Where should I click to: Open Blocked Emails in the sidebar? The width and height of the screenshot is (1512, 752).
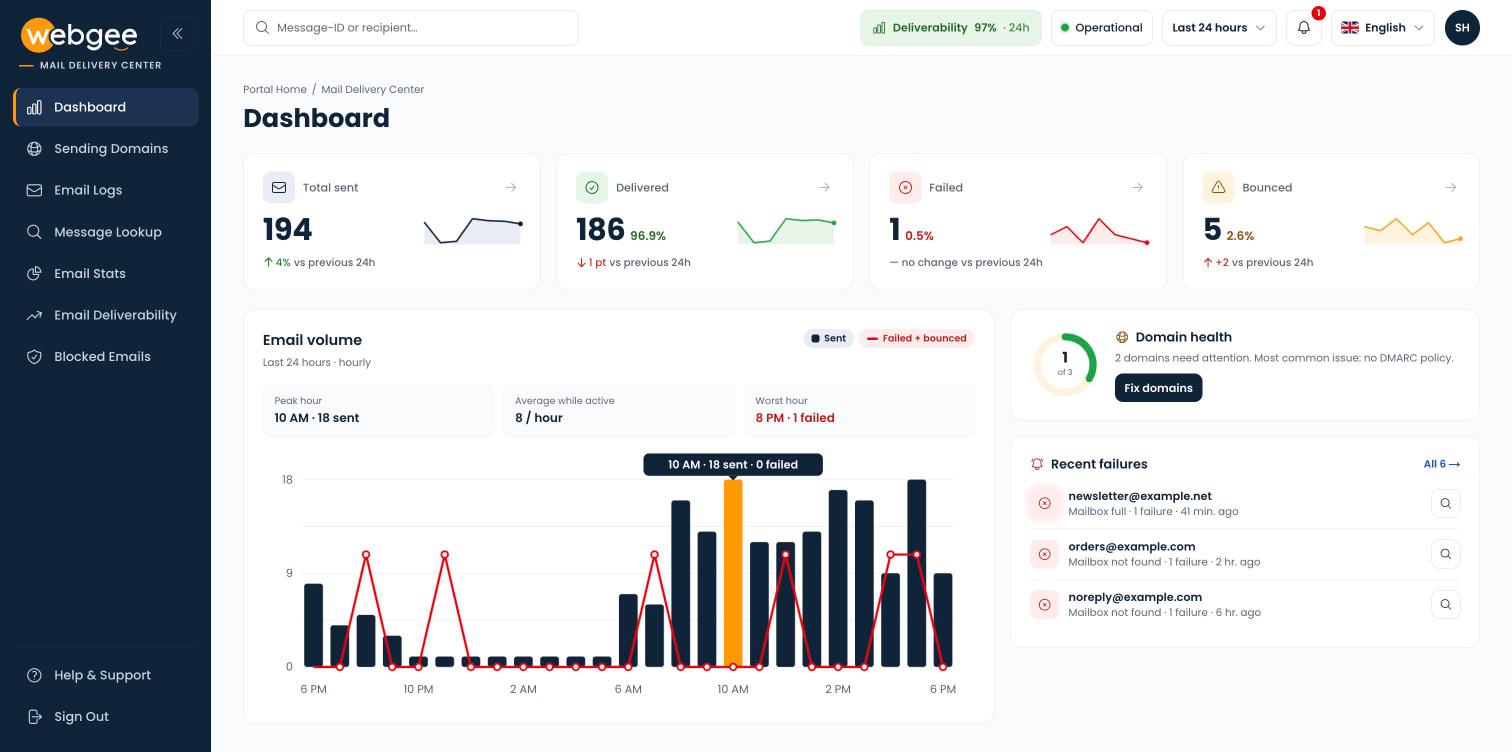click(x=106, y=356)
